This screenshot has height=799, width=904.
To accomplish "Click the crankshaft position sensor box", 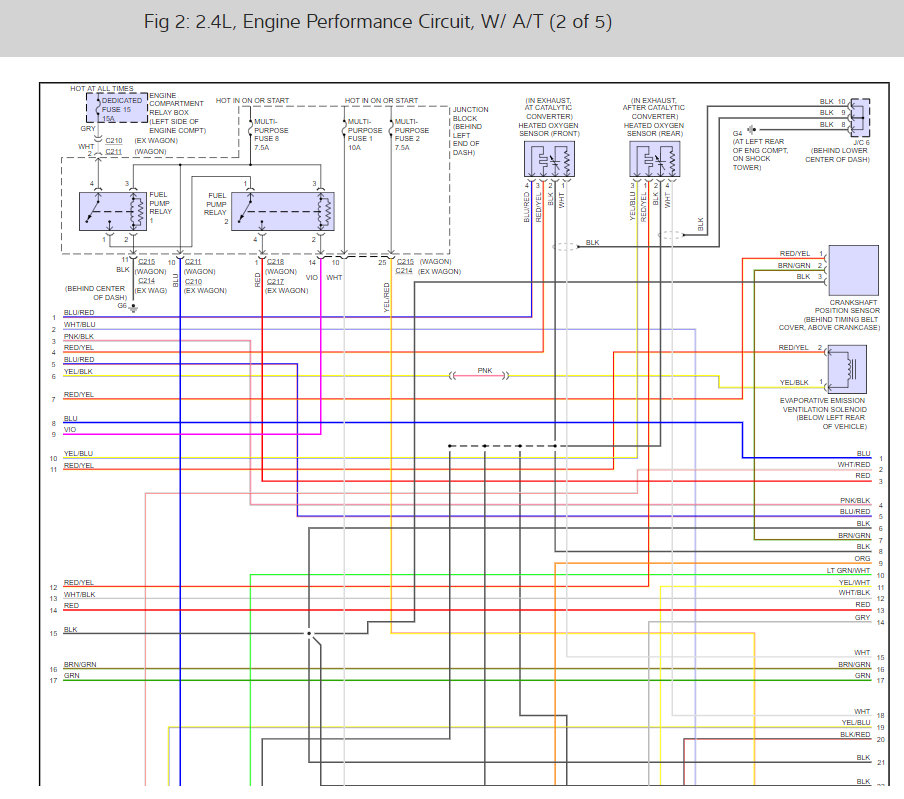I will pyautogui.click(x=853, y=270).
